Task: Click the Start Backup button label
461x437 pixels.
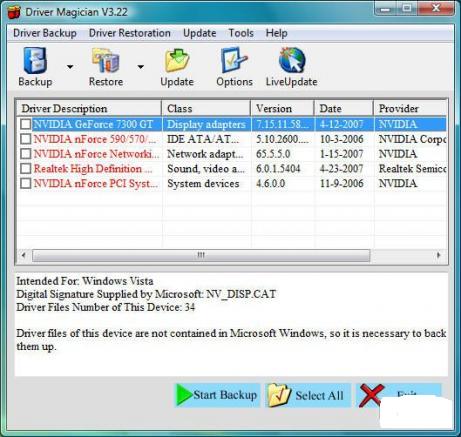Action: pos(225,395)
